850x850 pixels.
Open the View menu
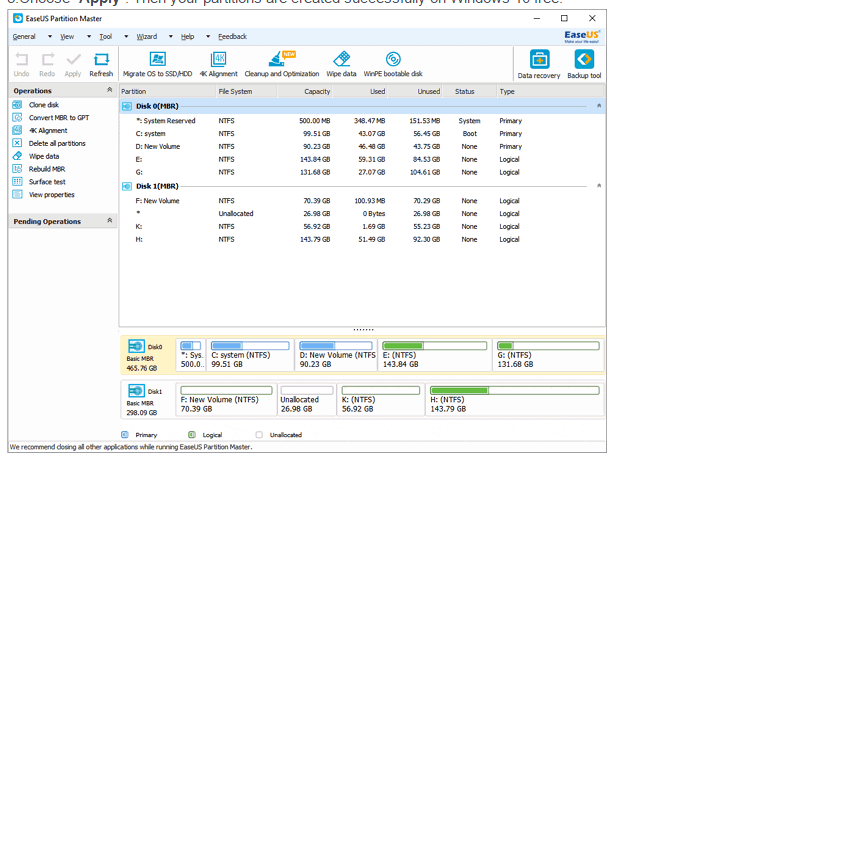[67, 37]
